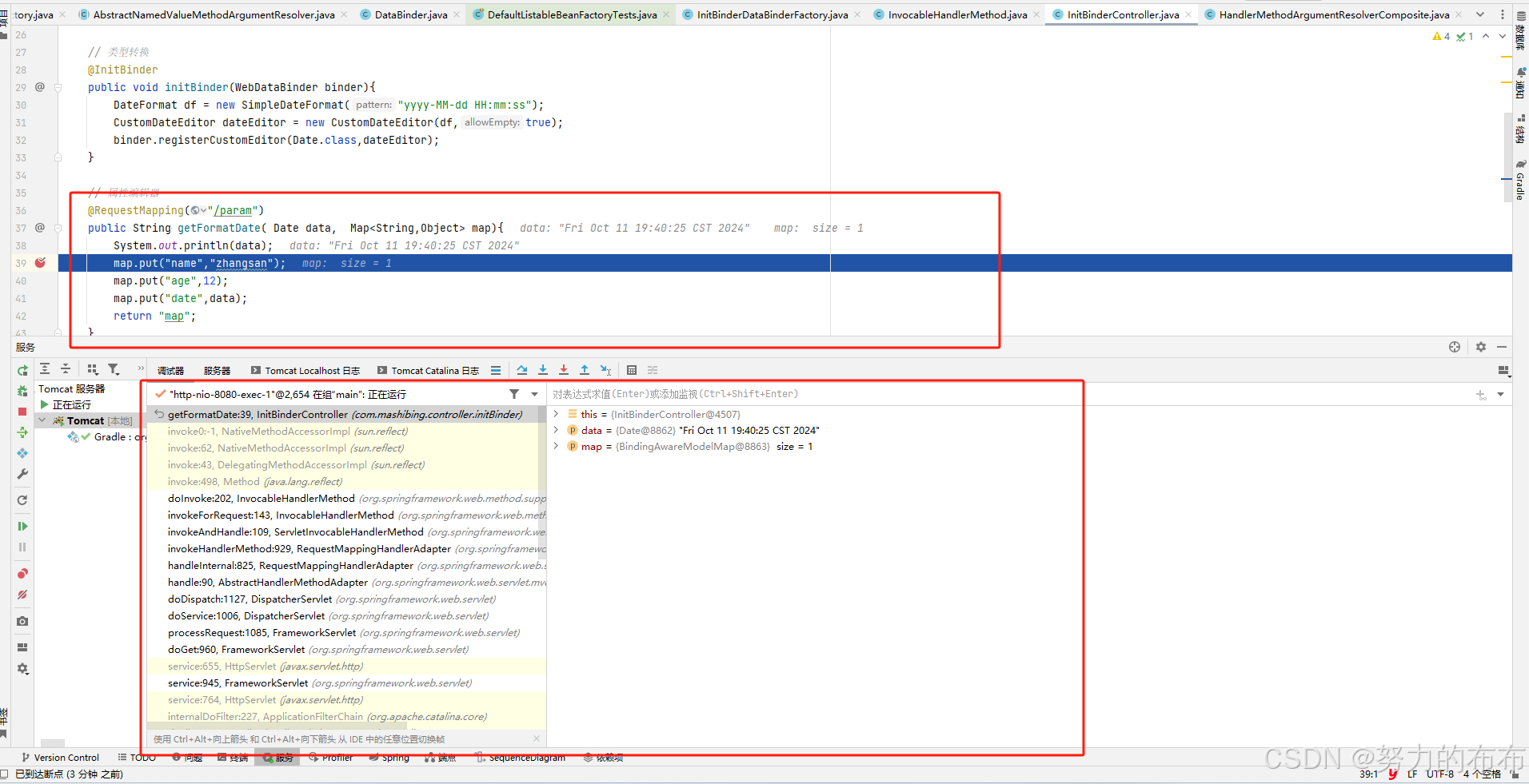Open Tomcat Localhost 日志 tab
1529x784 pixels.
click(305, 371)
